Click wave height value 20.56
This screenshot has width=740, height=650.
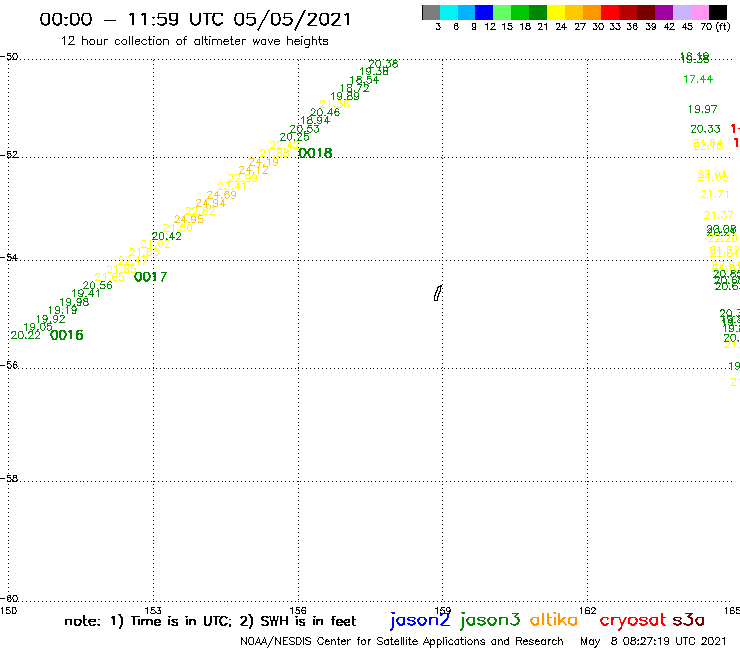click(x=98, y=285)
